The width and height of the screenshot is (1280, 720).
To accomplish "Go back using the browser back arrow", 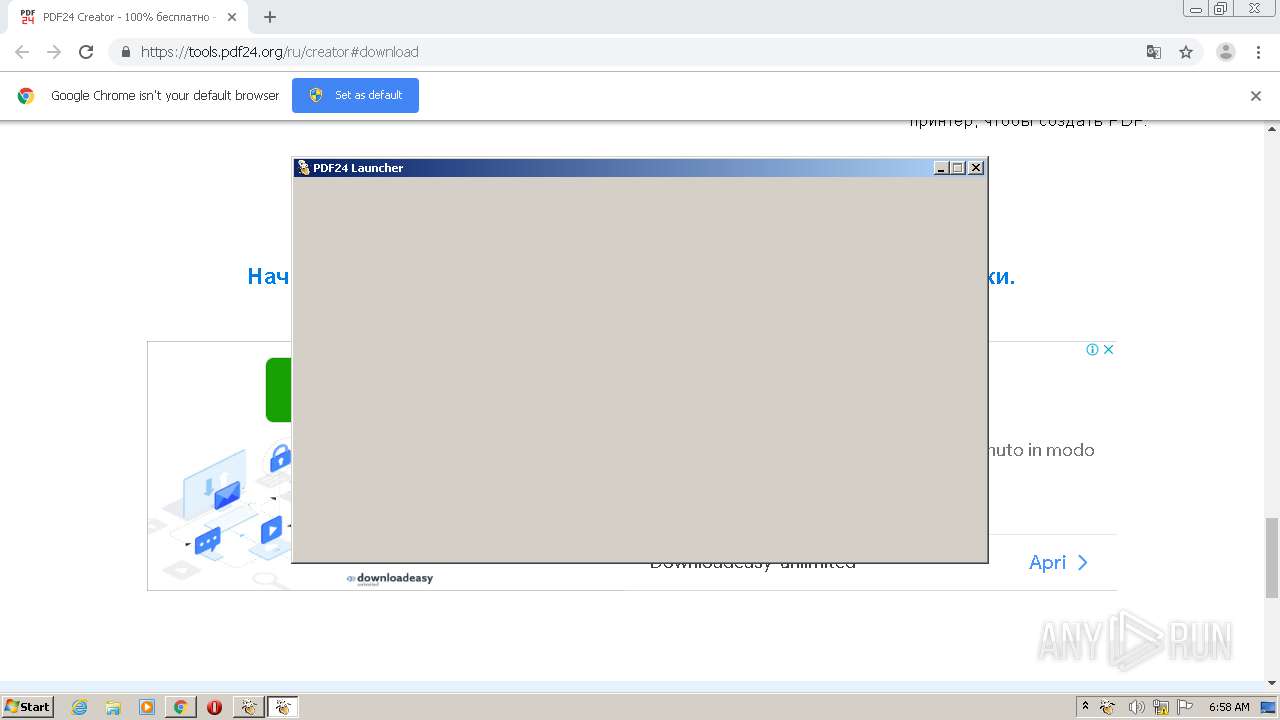I will (x=22, y=52).
